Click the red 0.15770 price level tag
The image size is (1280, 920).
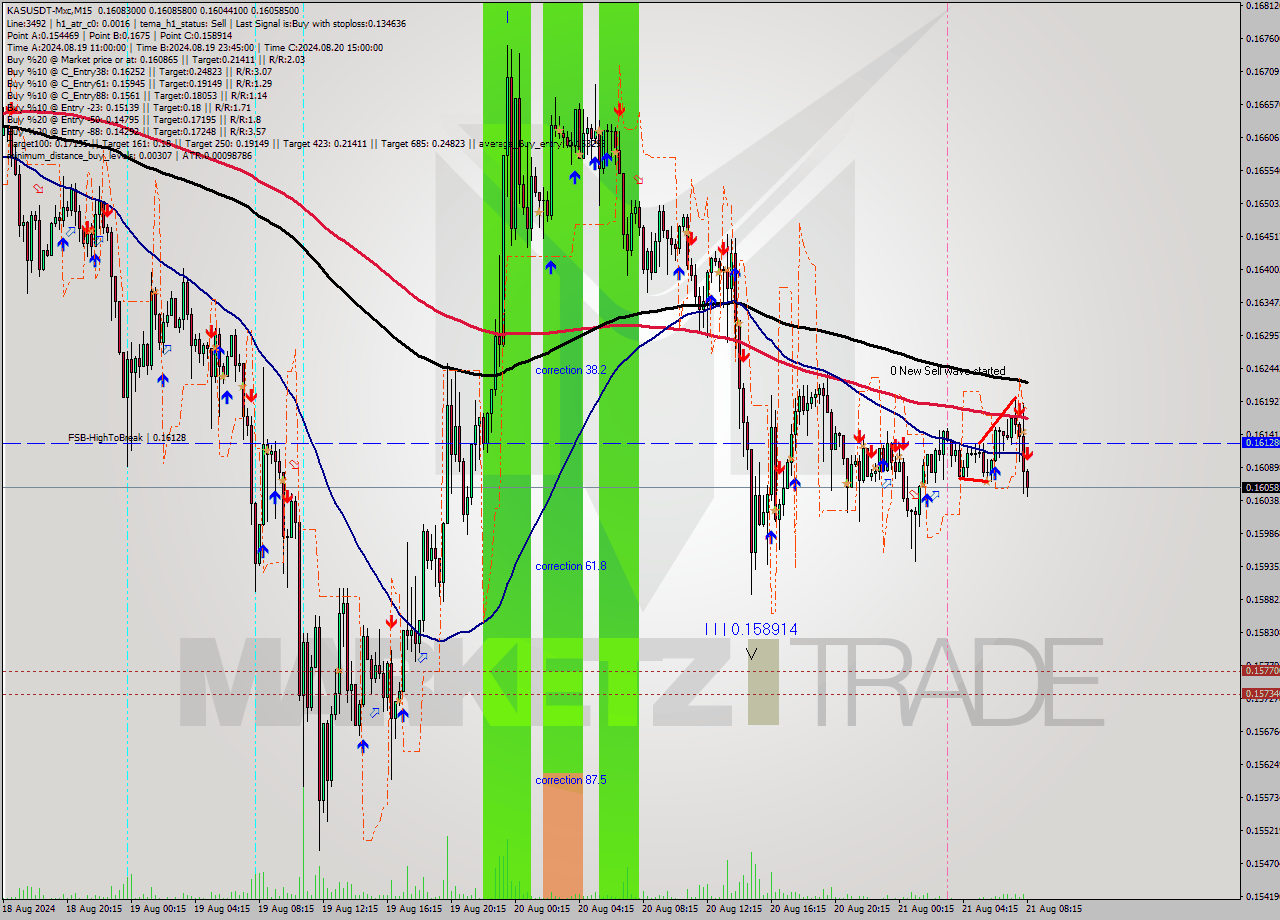(x=1260, y=670)
